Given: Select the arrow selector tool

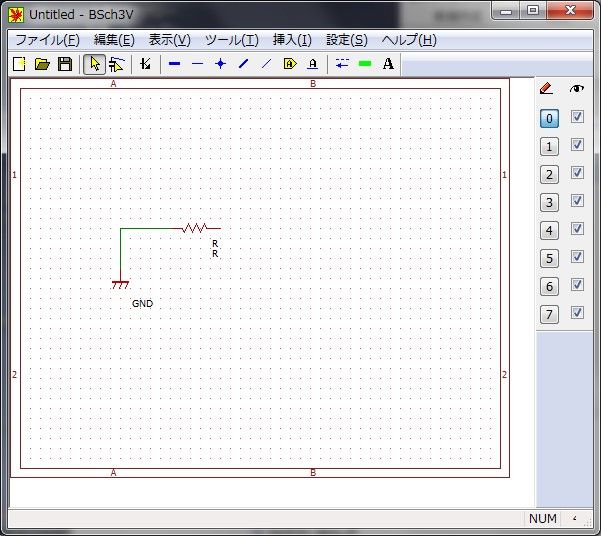Looking at the screenshot, I should coord(94,64).
